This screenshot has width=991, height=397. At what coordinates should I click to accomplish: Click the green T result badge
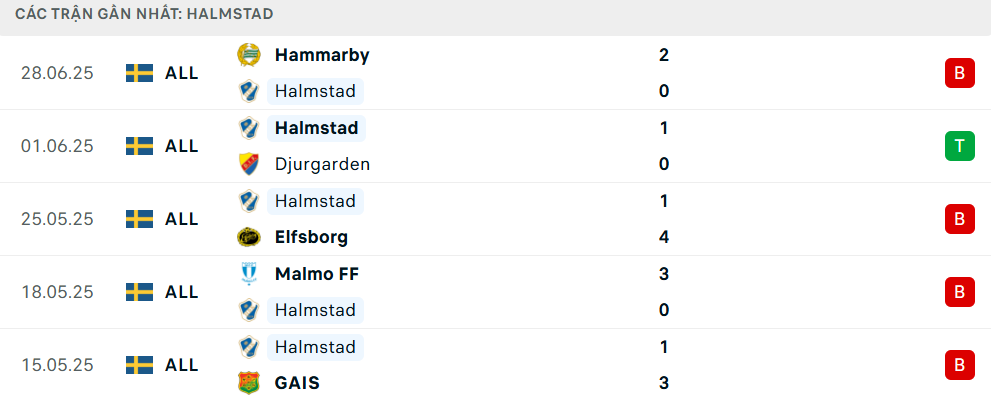tap(959, 146)
